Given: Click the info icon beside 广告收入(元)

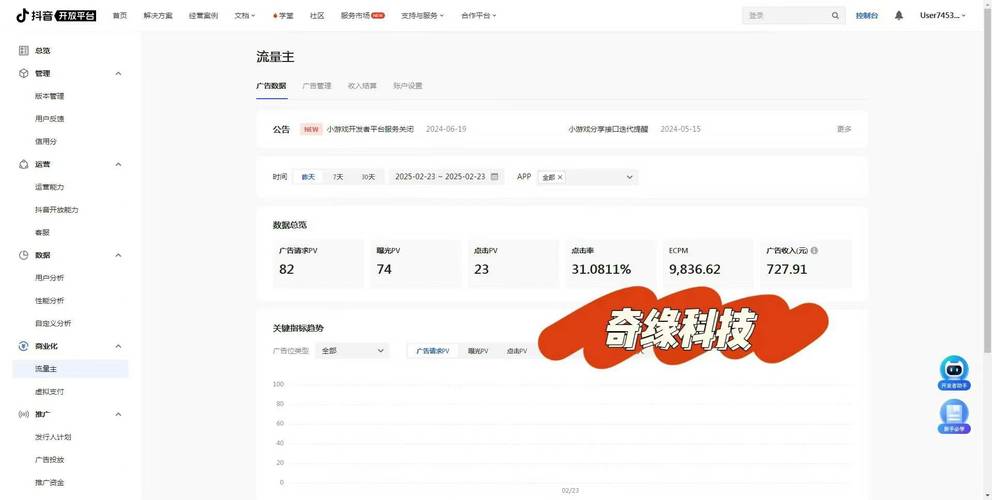Looking at the screenshot, I should click(814, 251).
